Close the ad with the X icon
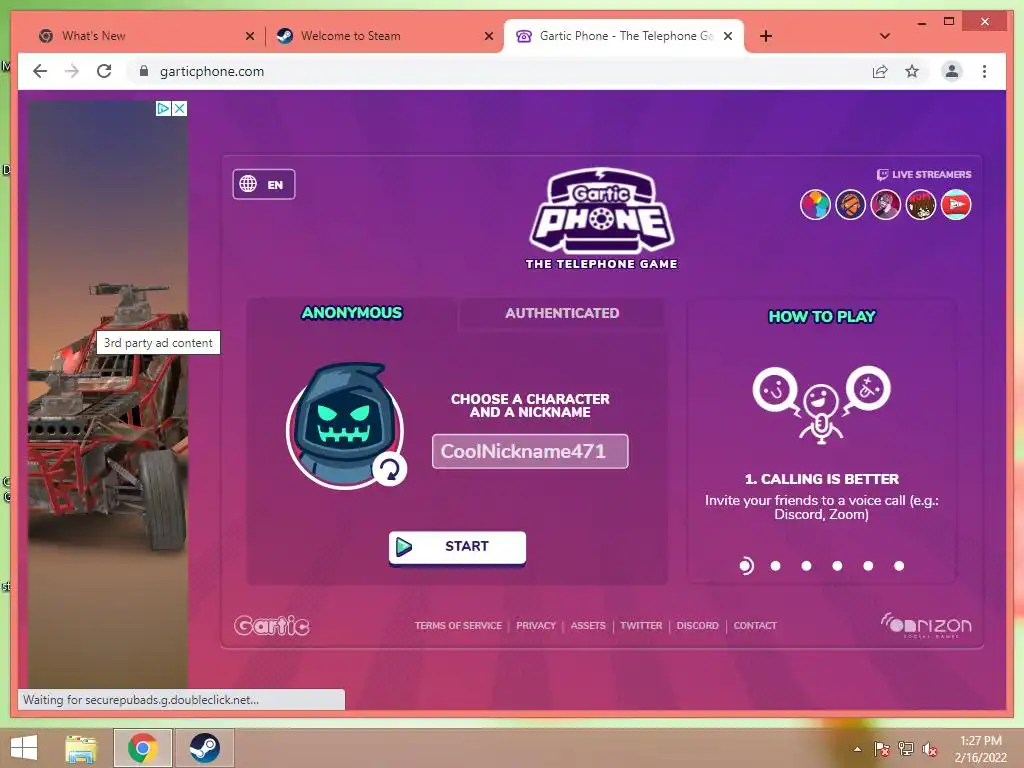This screenshot has height=768, width=1024. point(180,108)
